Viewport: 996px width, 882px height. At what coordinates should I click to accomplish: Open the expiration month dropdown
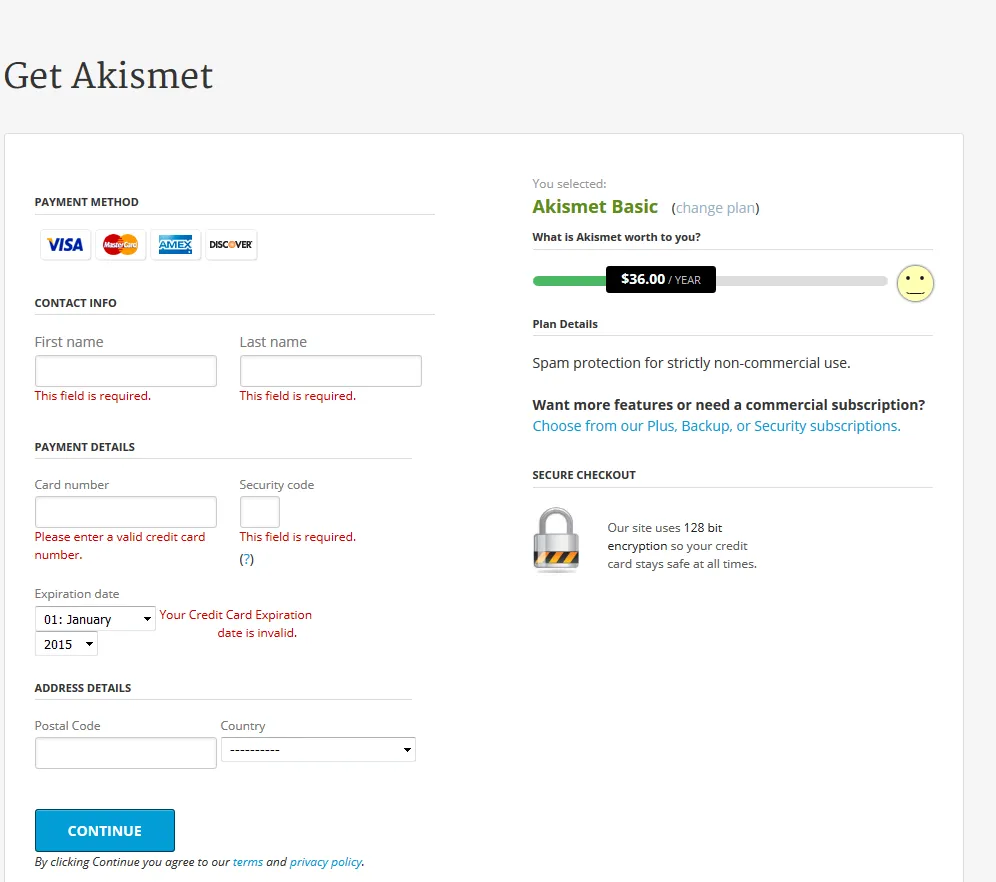click(x=95, y=619)
